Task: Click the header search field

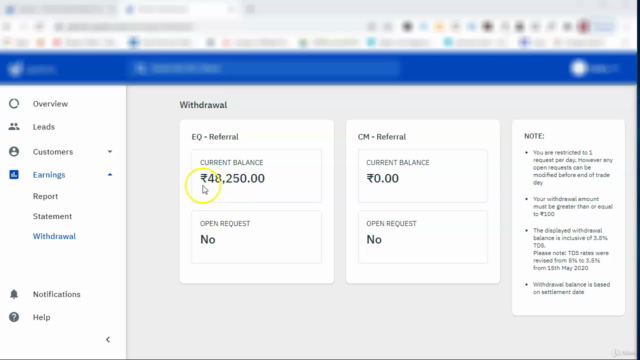Action: (265, 68)
